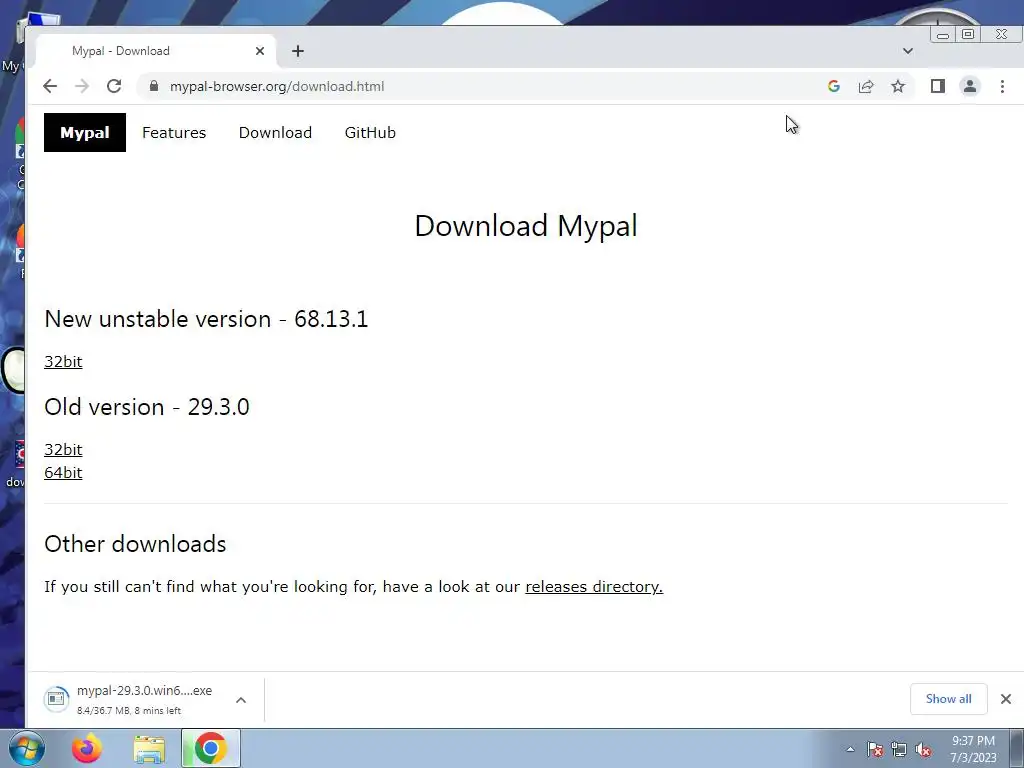Click the Google icon in the address bar
Screen dimensions: 1024x768
click(833, 86)
